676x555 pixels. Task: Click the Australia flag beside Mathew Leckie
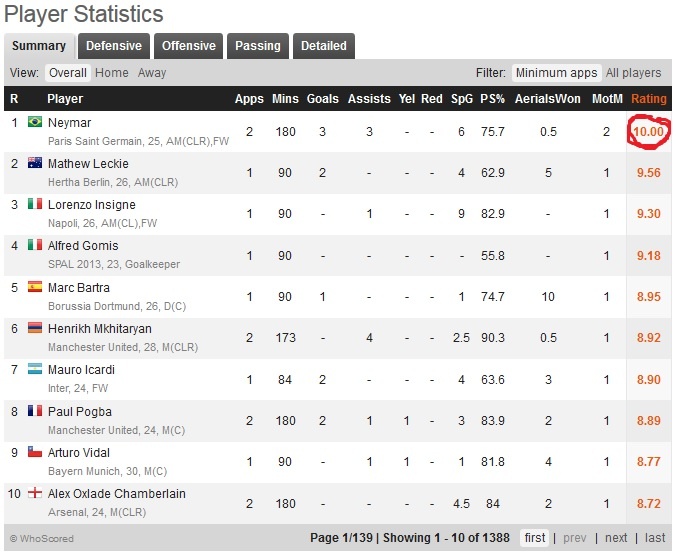[x=35, y=164]
